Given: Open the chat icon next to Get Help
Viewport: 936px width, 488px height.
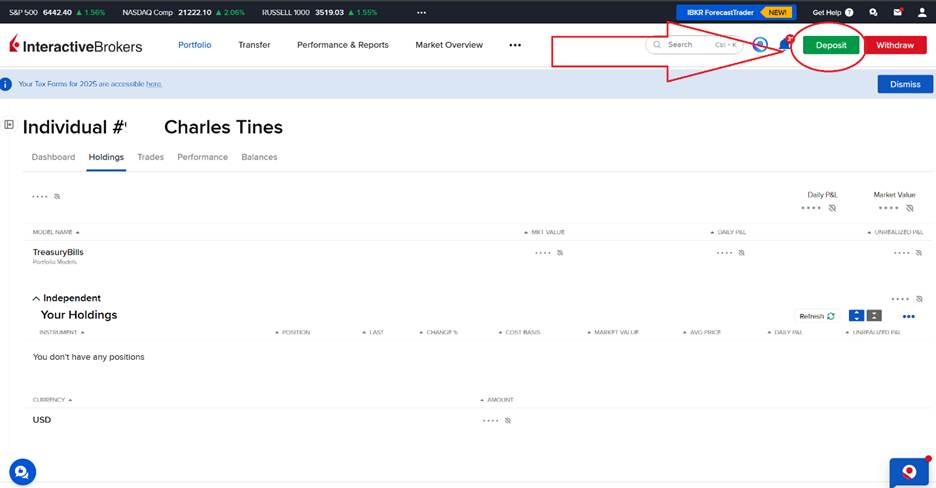Looking at the screenshot, I should pos(874,13).
